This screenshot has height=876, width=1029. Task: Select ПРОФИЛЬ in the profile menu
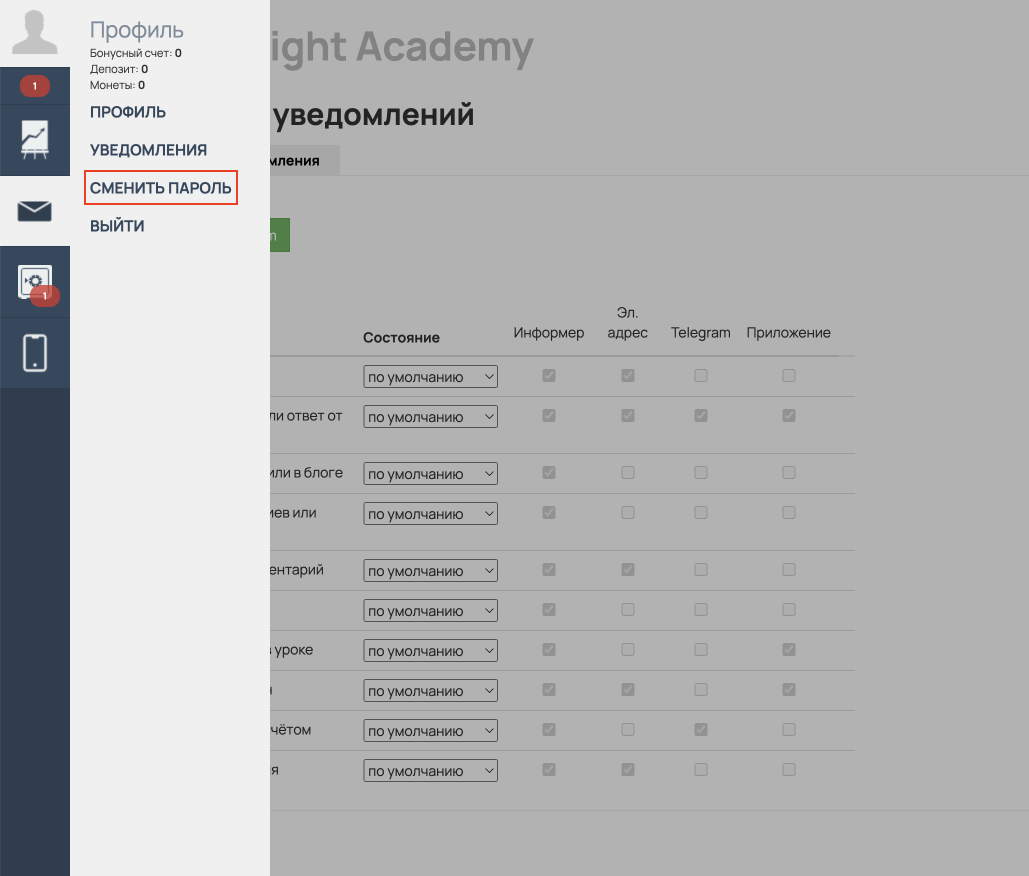128,112
